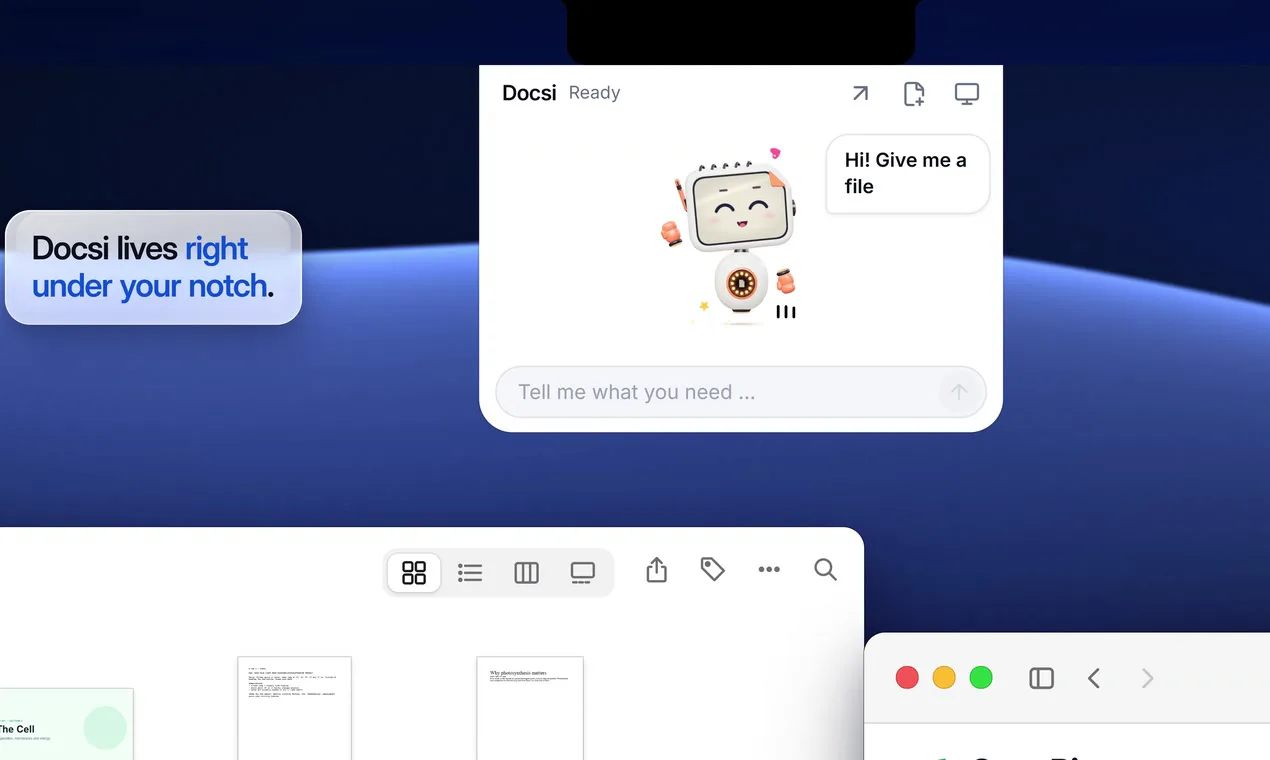Click the "Ready" status label
Screen dimensions: 1270x760
click(594, 93)
